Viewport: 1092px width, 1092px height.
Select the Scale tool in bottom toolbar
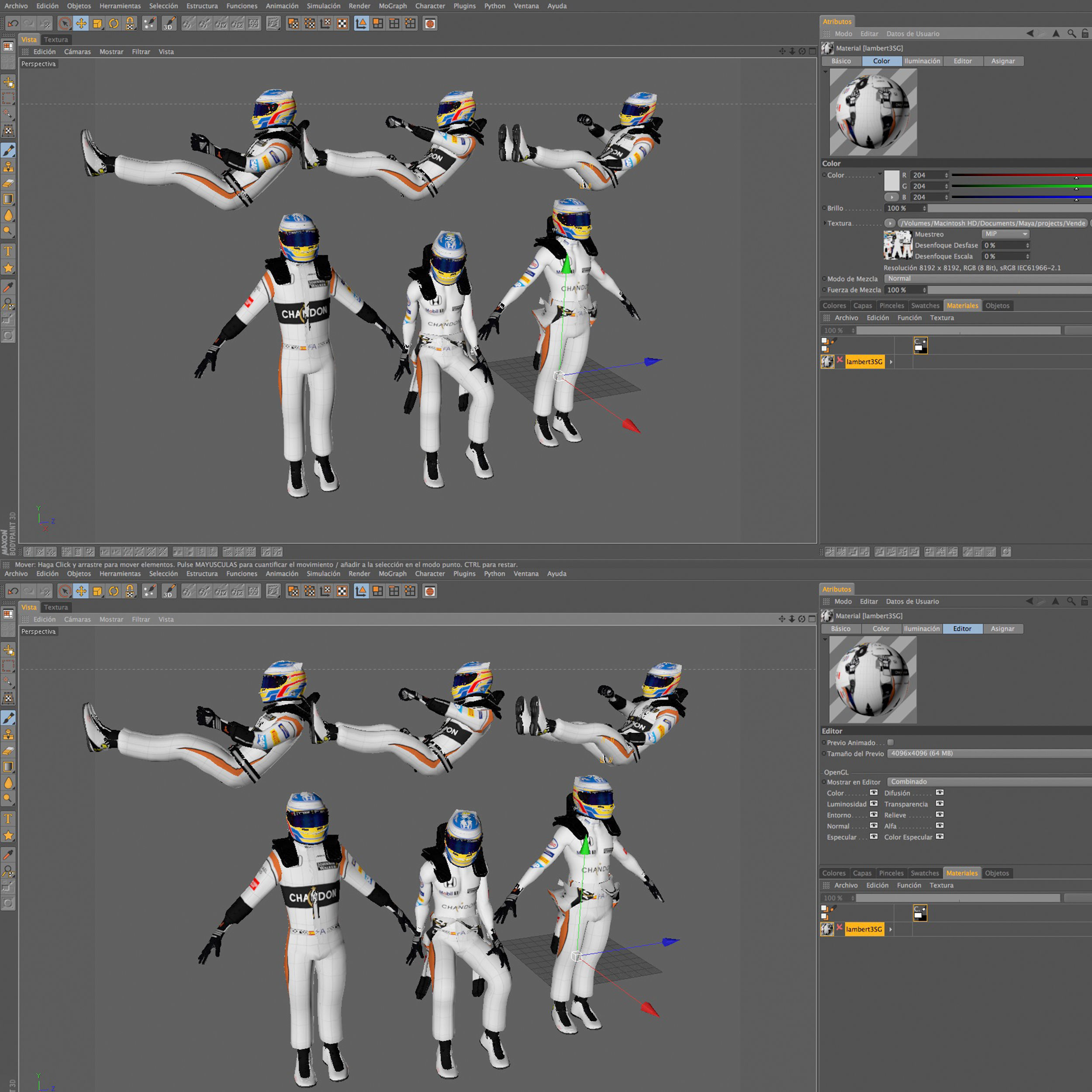pos(97,591)
